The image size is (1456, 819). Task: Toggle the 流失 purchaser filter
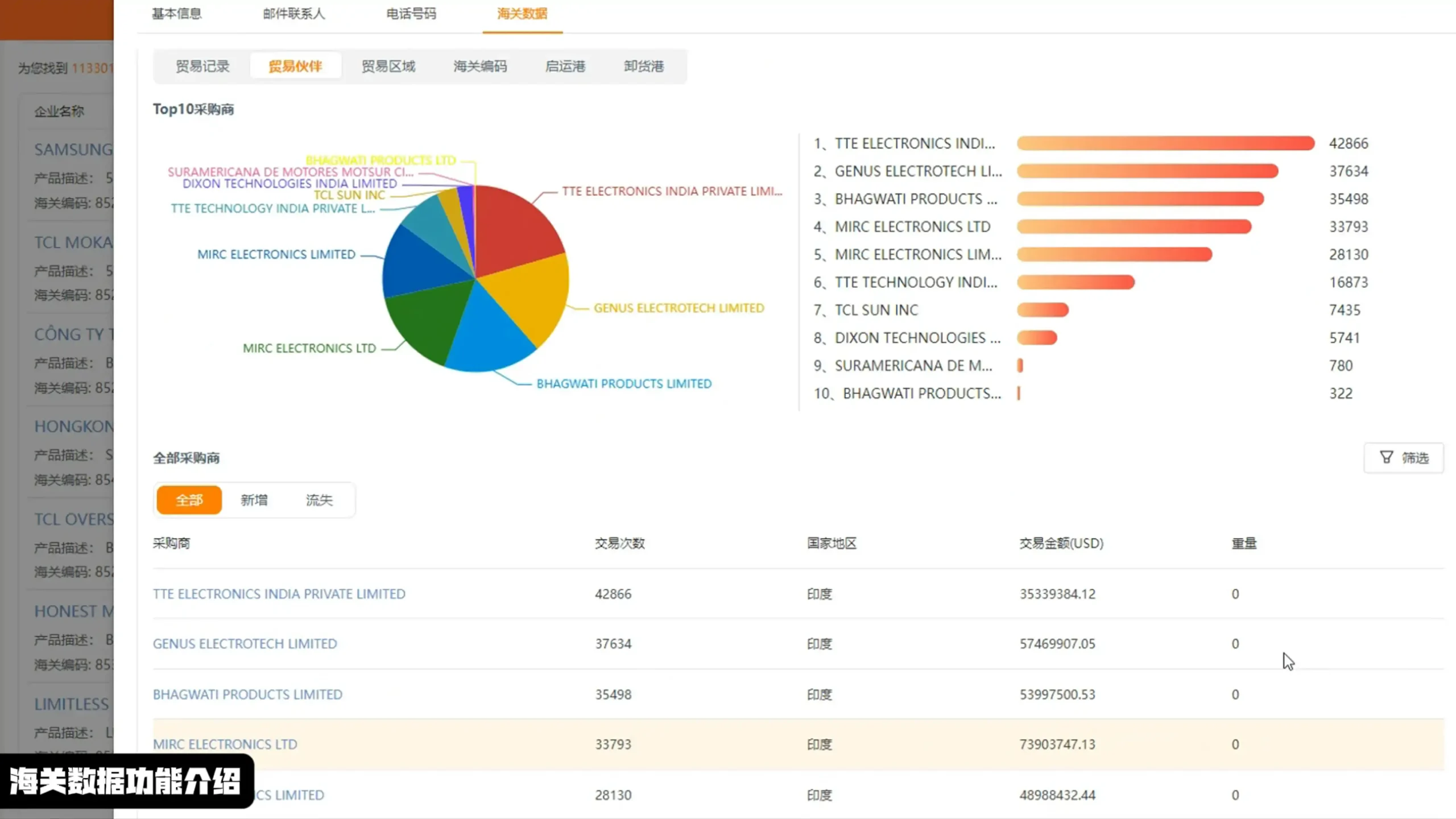click(318, 500)
